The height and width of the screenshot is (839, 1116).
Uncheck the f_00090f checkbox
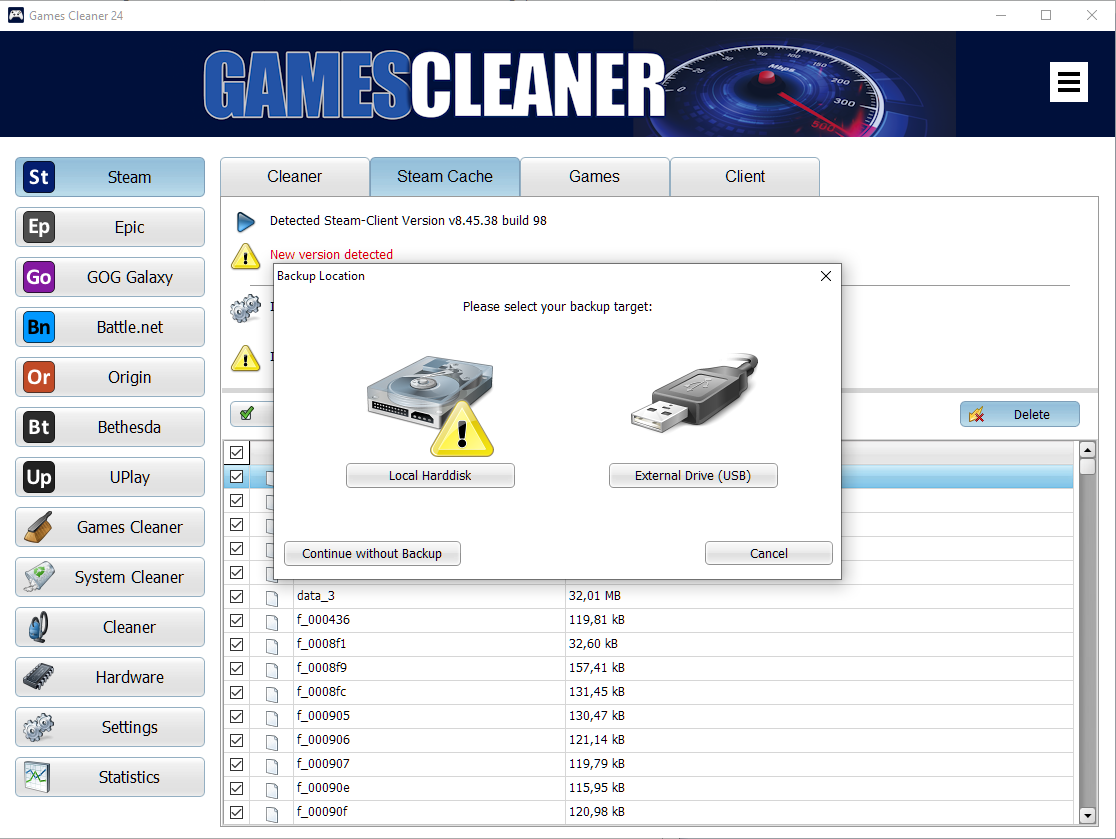237,812
